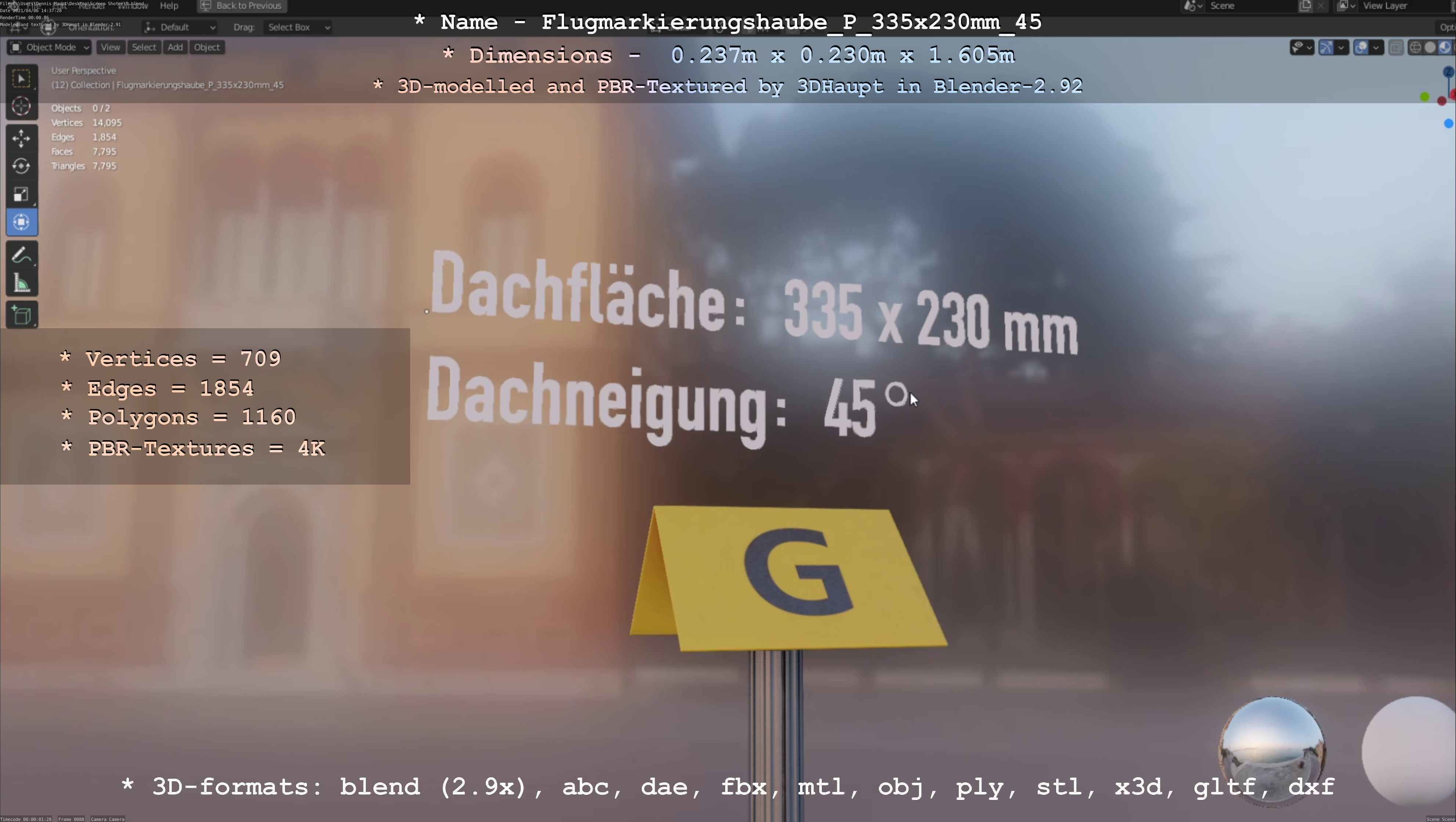Image resolution: width=1456 pixels, height=822 pixels.
Task: Switch to wireframe viewport shading
Action: click(x=1415, y=48)
